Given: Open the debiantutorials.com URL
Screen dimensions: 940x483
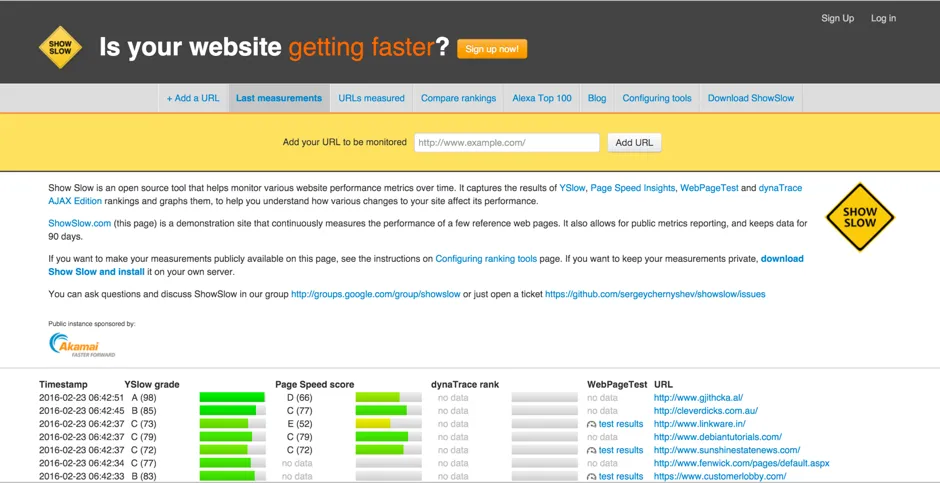Looking at the screenshot, I should point(718,437).
